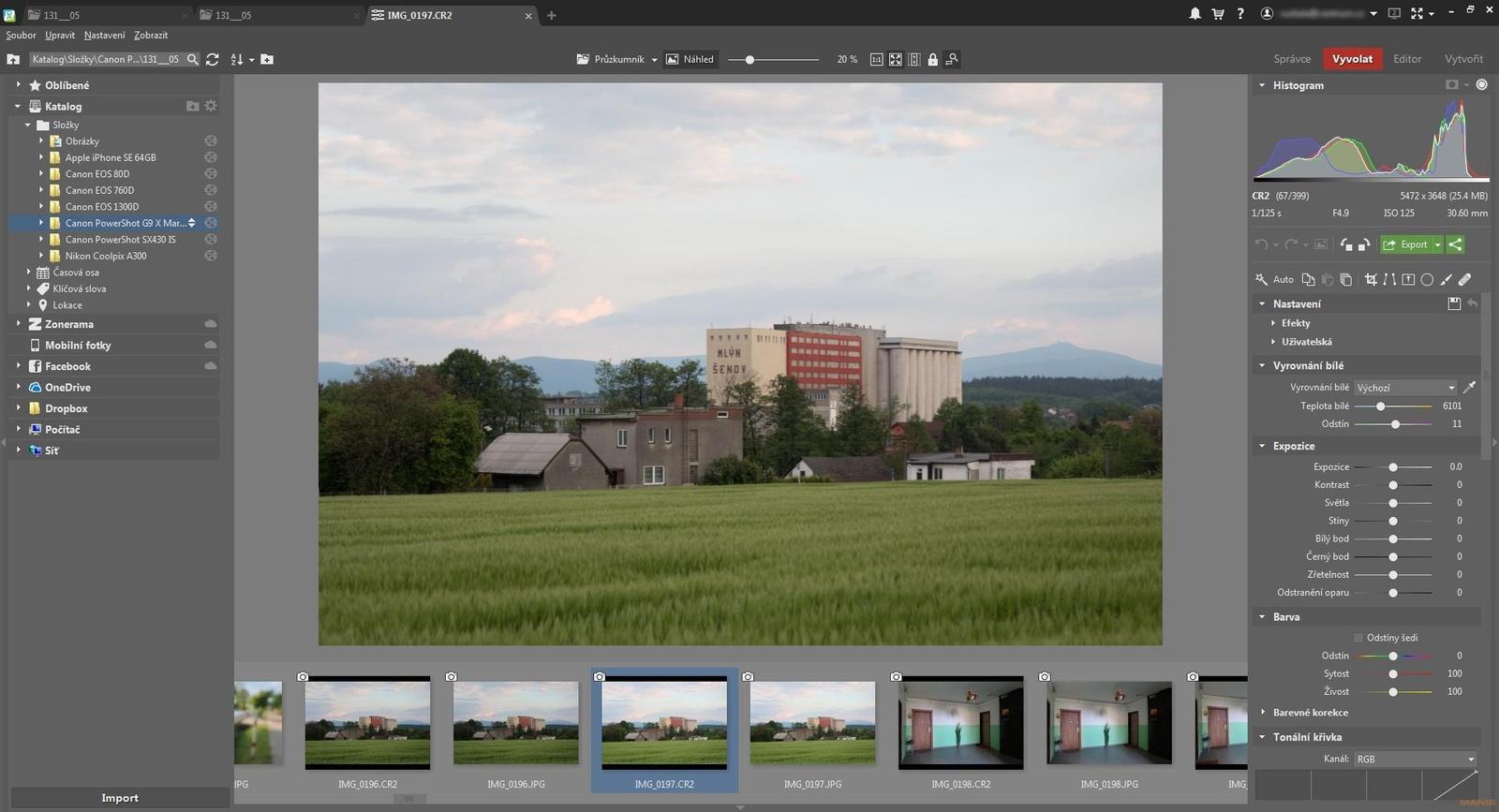
Task: Pick white balance with the eyedropper
Action: tap(1469, 387)
